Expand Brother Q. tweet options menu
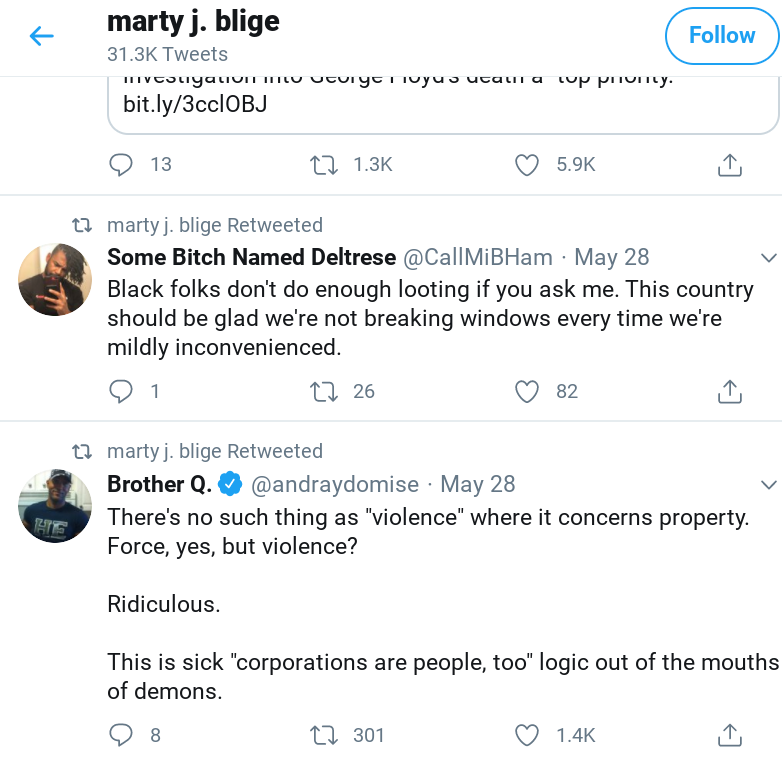 (768, 484)
